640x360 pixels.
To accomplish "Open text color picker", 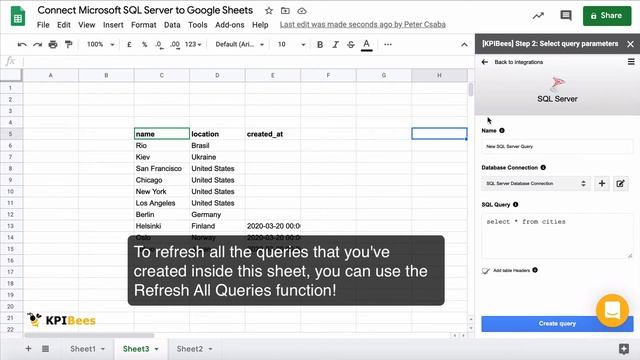I will tap(367, 44).
